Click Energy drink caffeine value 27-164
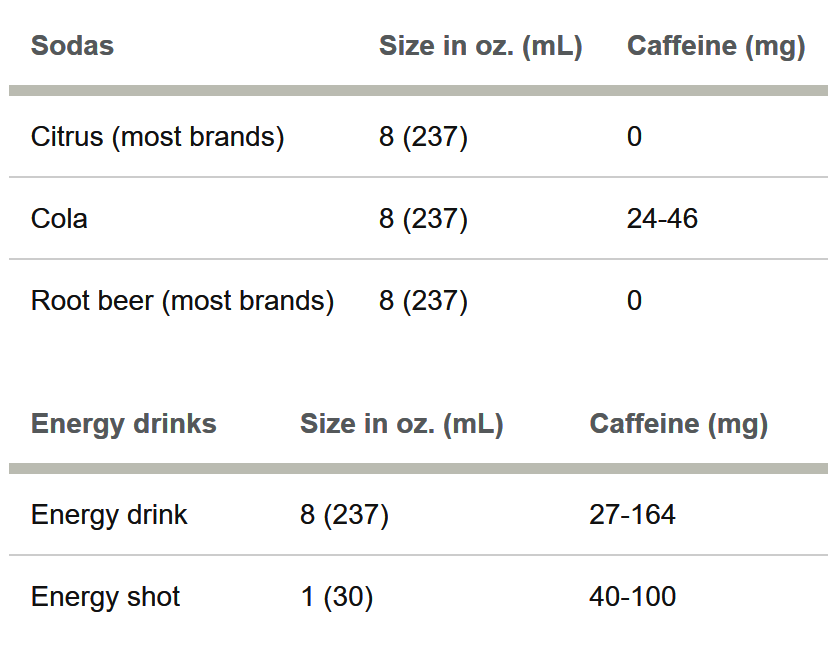This screenshot has width=828, height=660. tap(632, 515)
